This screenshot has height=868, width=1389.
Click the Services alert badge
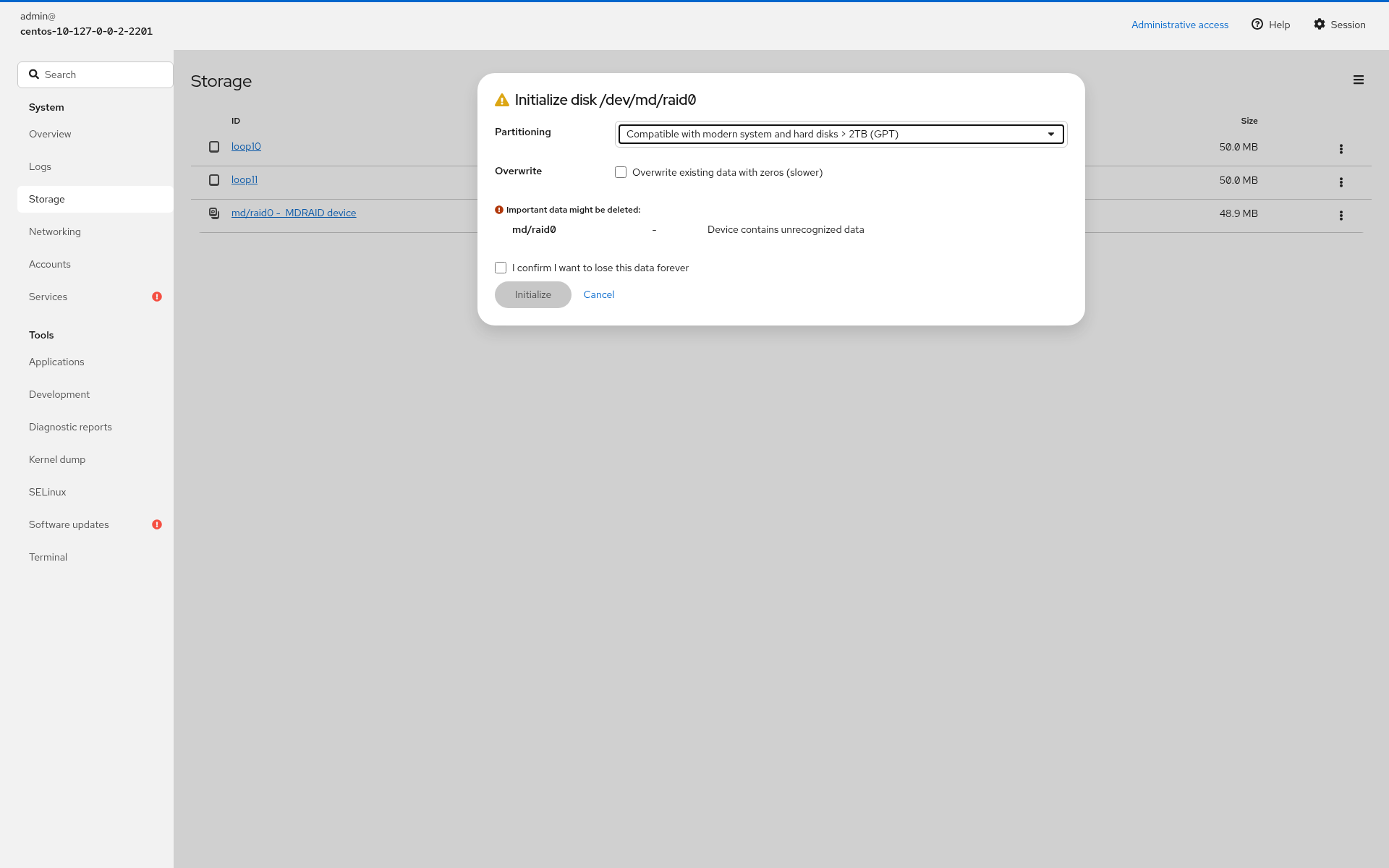(x=157, y=297)
